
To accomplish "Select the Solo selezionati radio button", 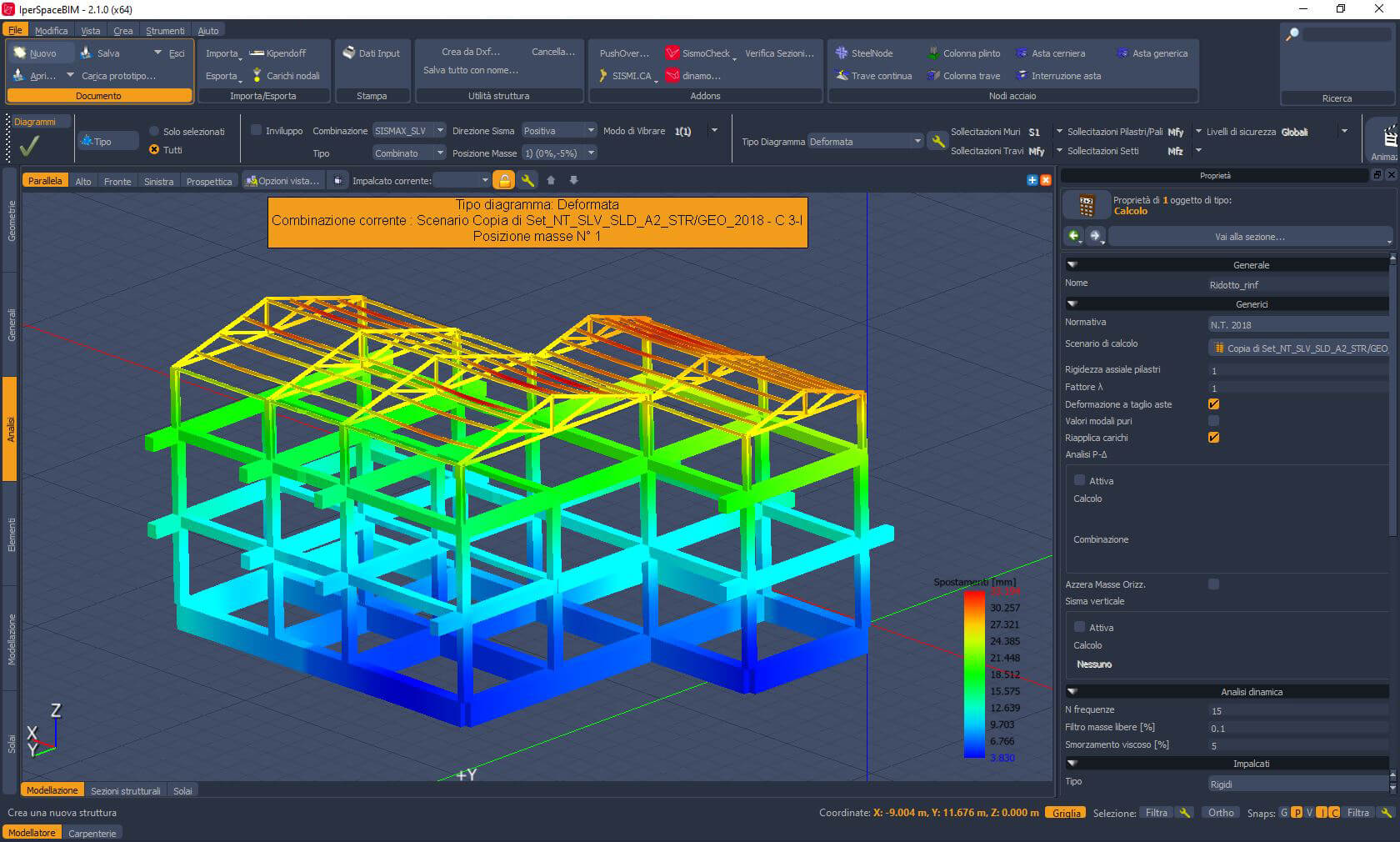I will pyautogui.click(x=154, y=131).
